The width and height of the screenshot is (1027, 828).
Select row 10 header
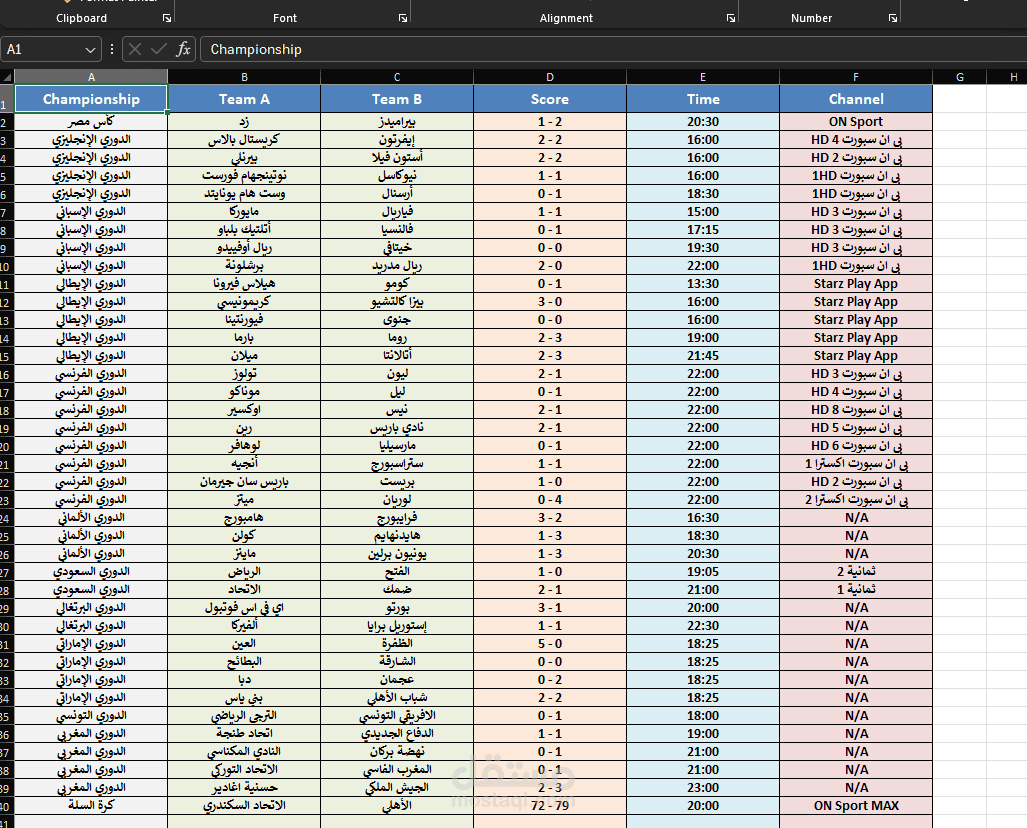point(7,266)
